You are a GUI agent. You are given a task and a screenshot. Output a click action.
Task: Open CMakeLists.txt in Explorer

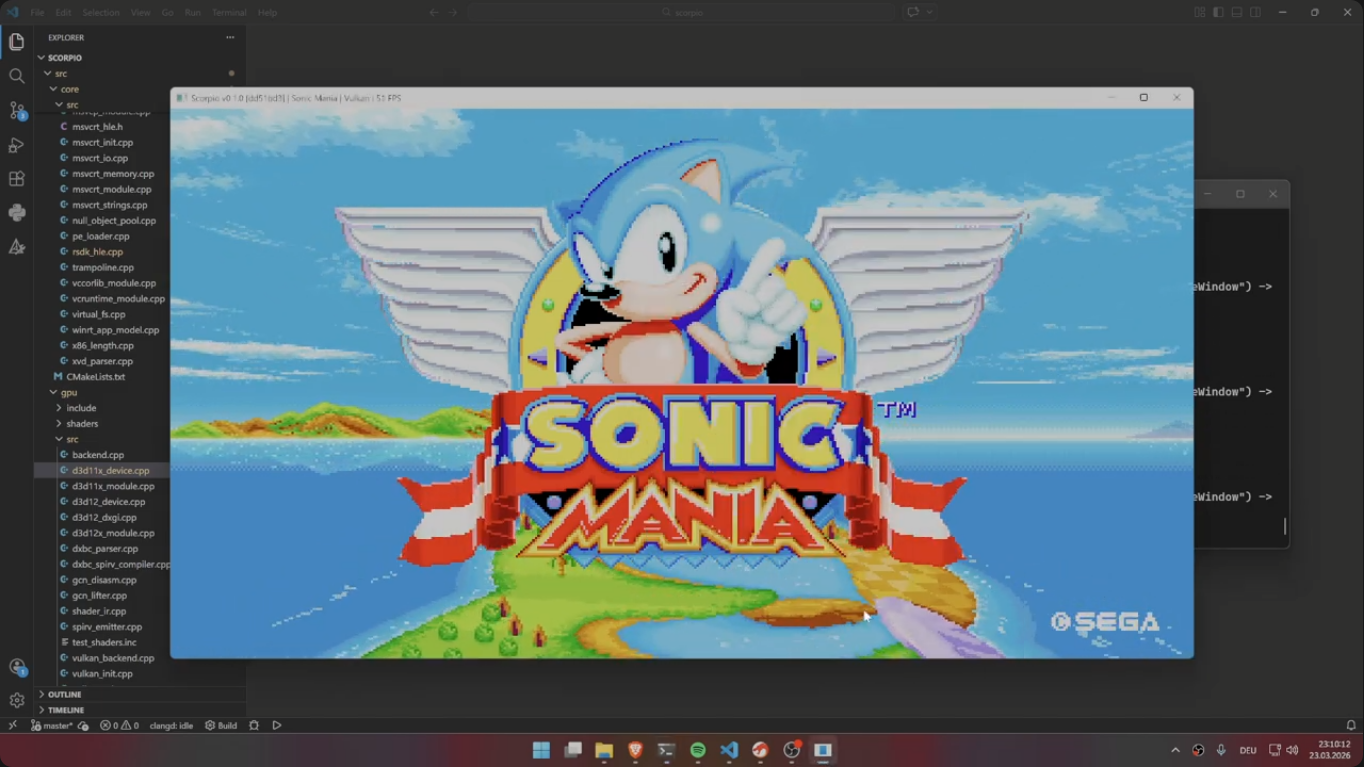click(x=95, y=377)
